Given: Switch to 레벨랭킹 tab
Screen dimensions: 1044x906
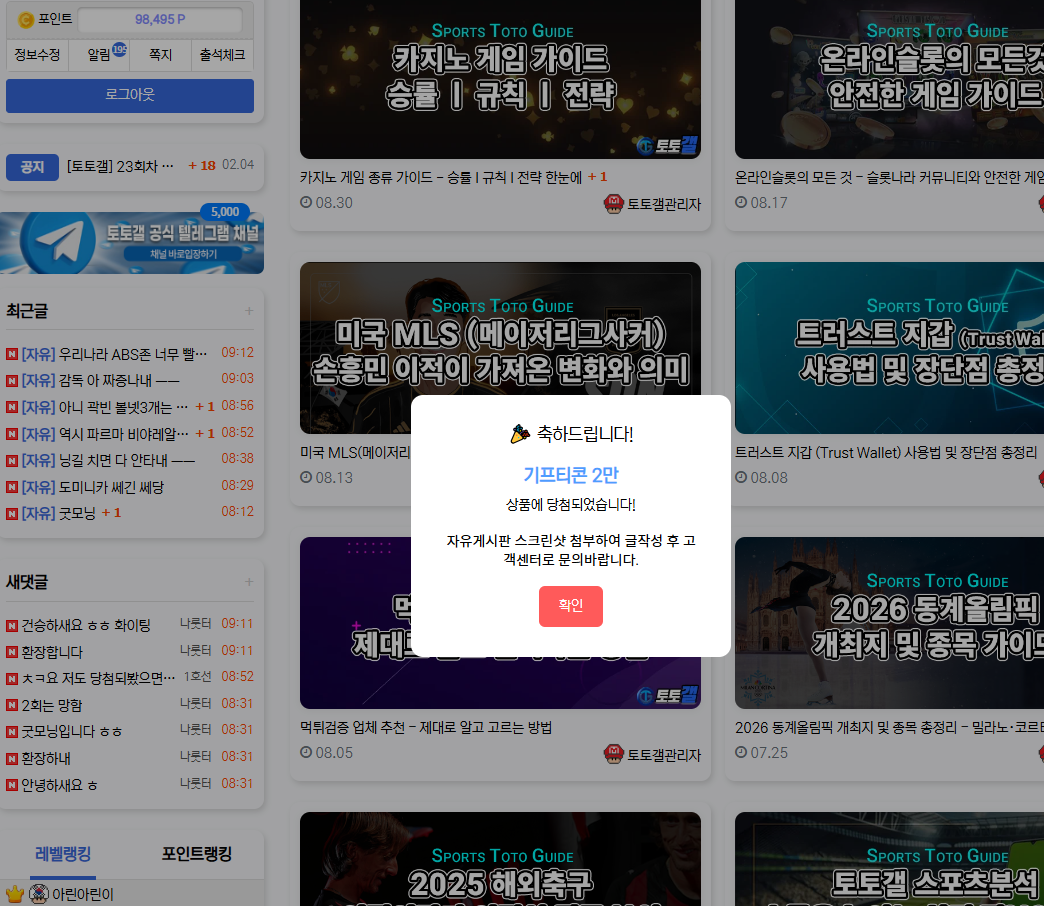Looking at the screenshot, I should point(63,854).
